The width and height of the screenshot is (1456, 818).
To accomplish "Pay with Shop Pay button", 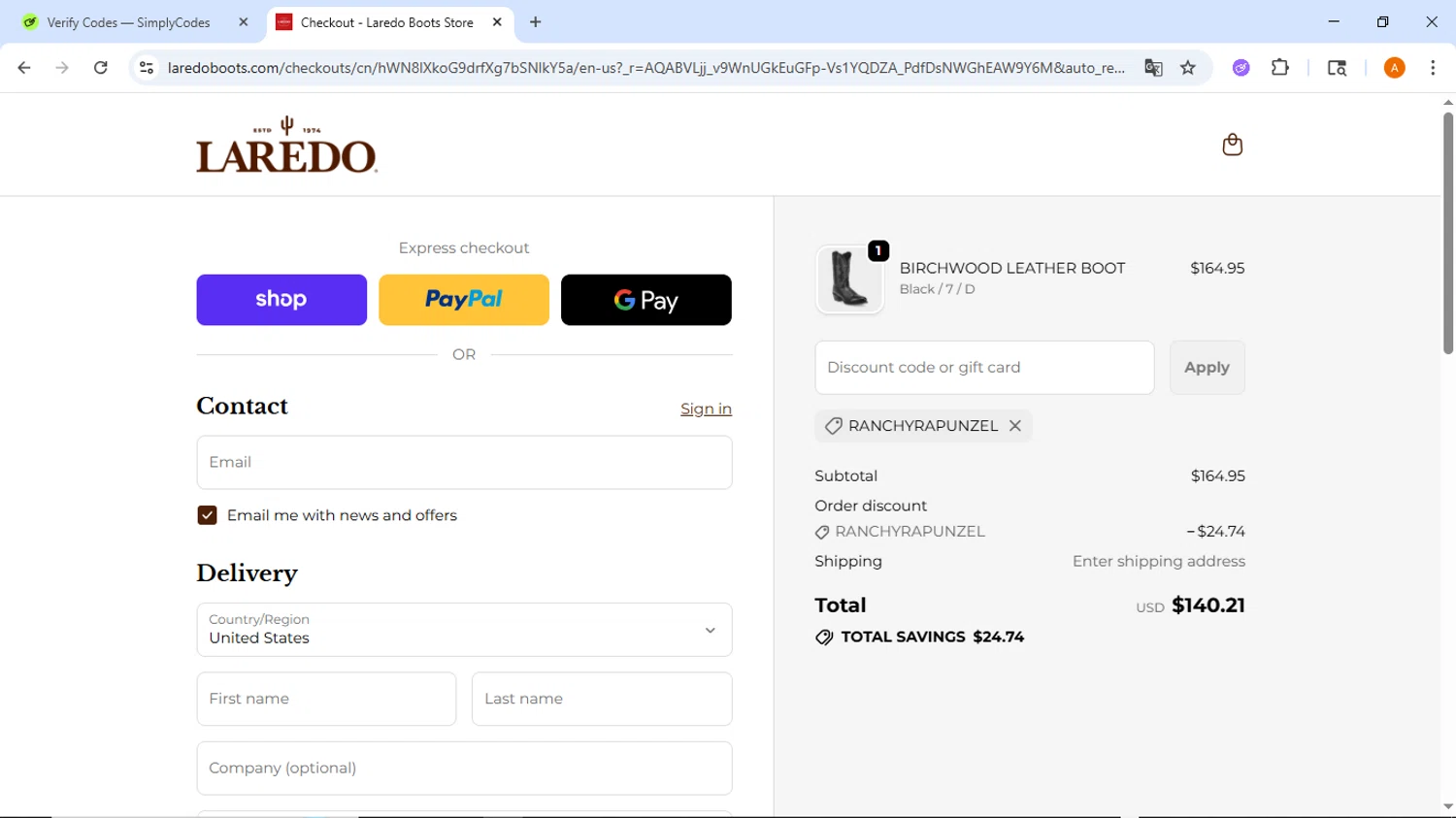I will coord(281,300).
